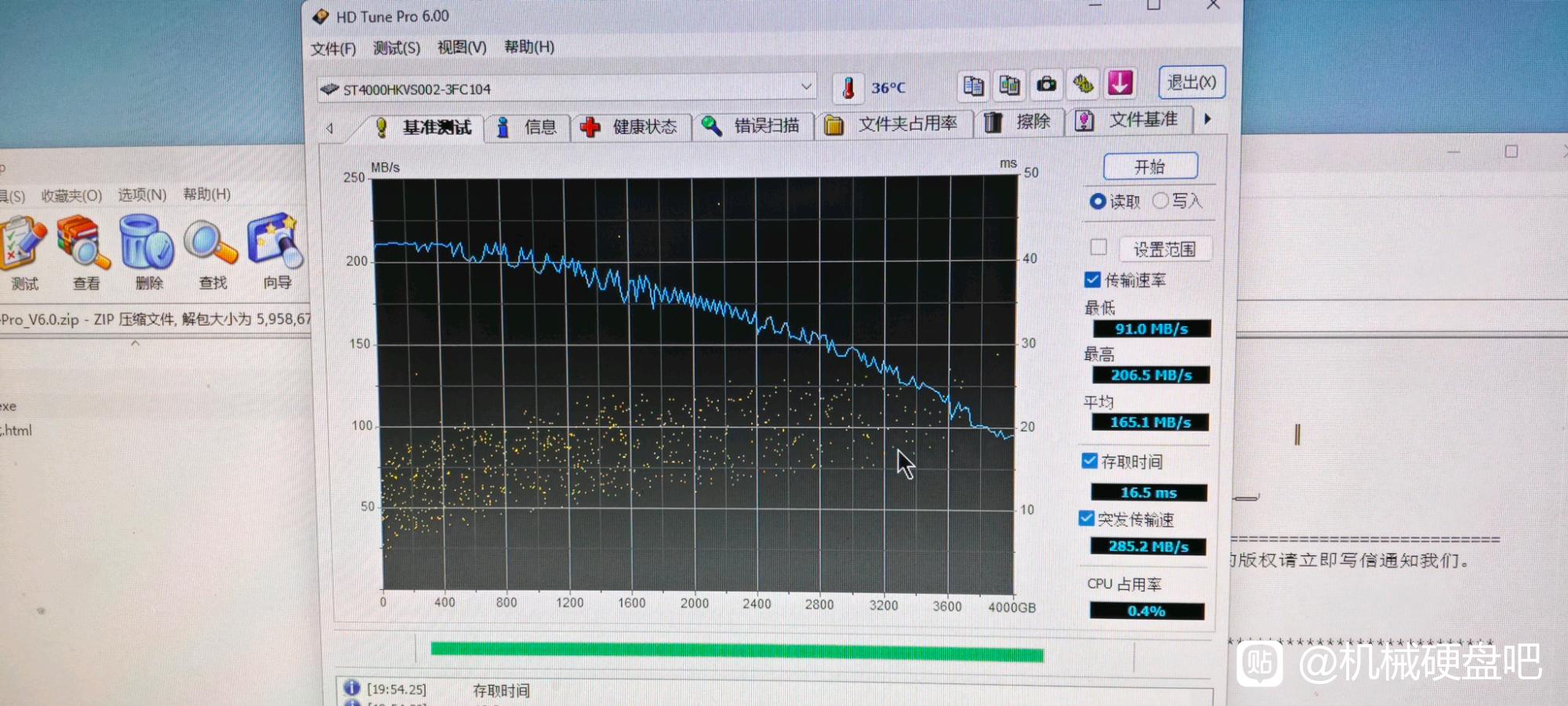Open the 文件(F) menu
Viewport: 1568px width, 706px height.
(x=333, y=49)
